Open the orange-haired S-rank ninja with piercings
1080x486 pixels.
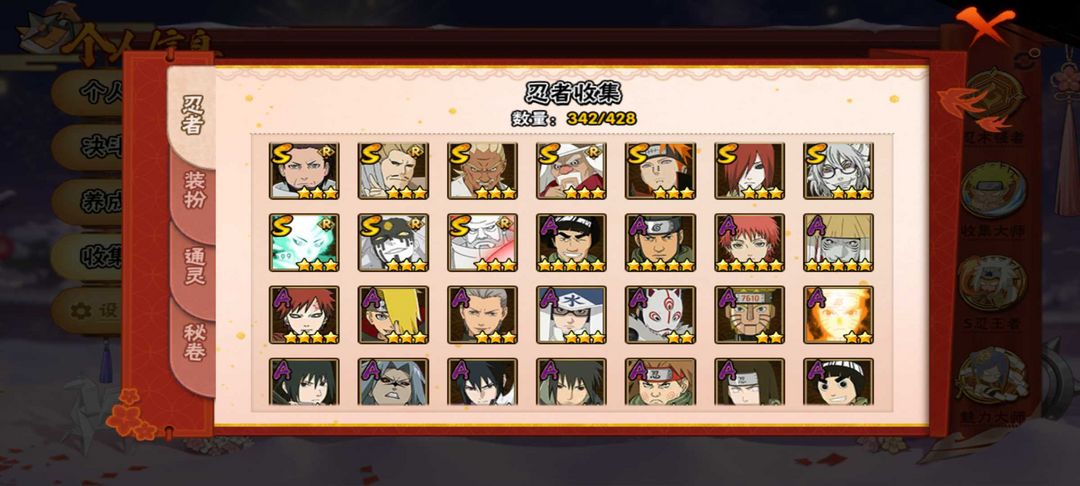pos(661,171)
